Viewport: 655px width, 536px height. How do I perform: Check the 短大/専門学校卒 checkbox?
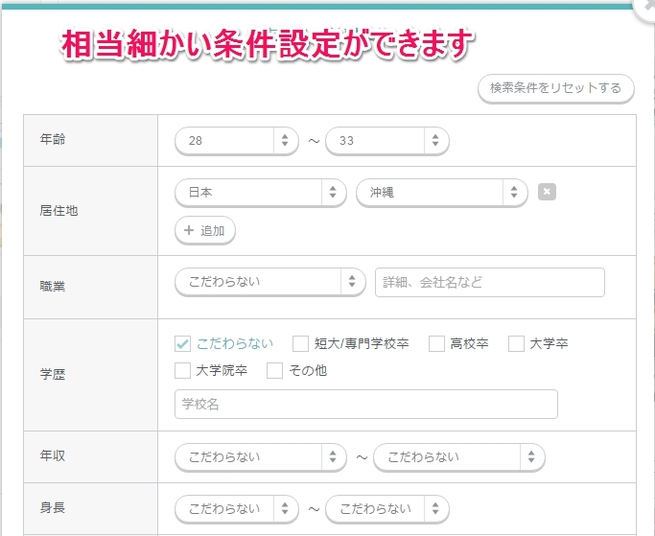click(x=301, y=344)
